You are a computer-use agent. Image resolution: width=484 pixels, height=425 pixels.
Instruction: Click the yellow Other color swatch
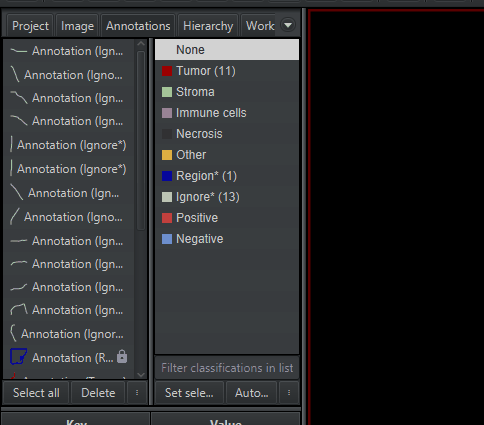pos(167,155)
